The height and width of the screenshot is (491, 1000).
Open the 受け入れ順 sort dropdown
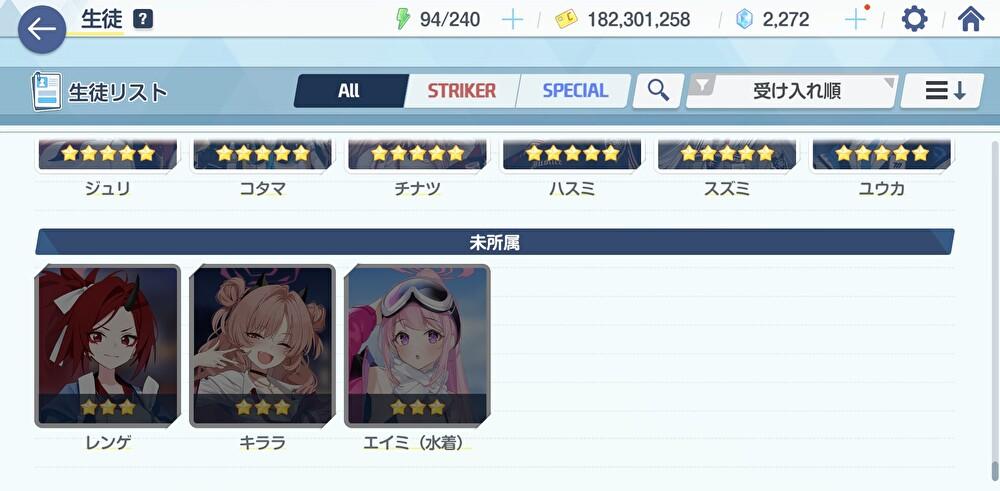pyautogui.click(x=797, y=91)
